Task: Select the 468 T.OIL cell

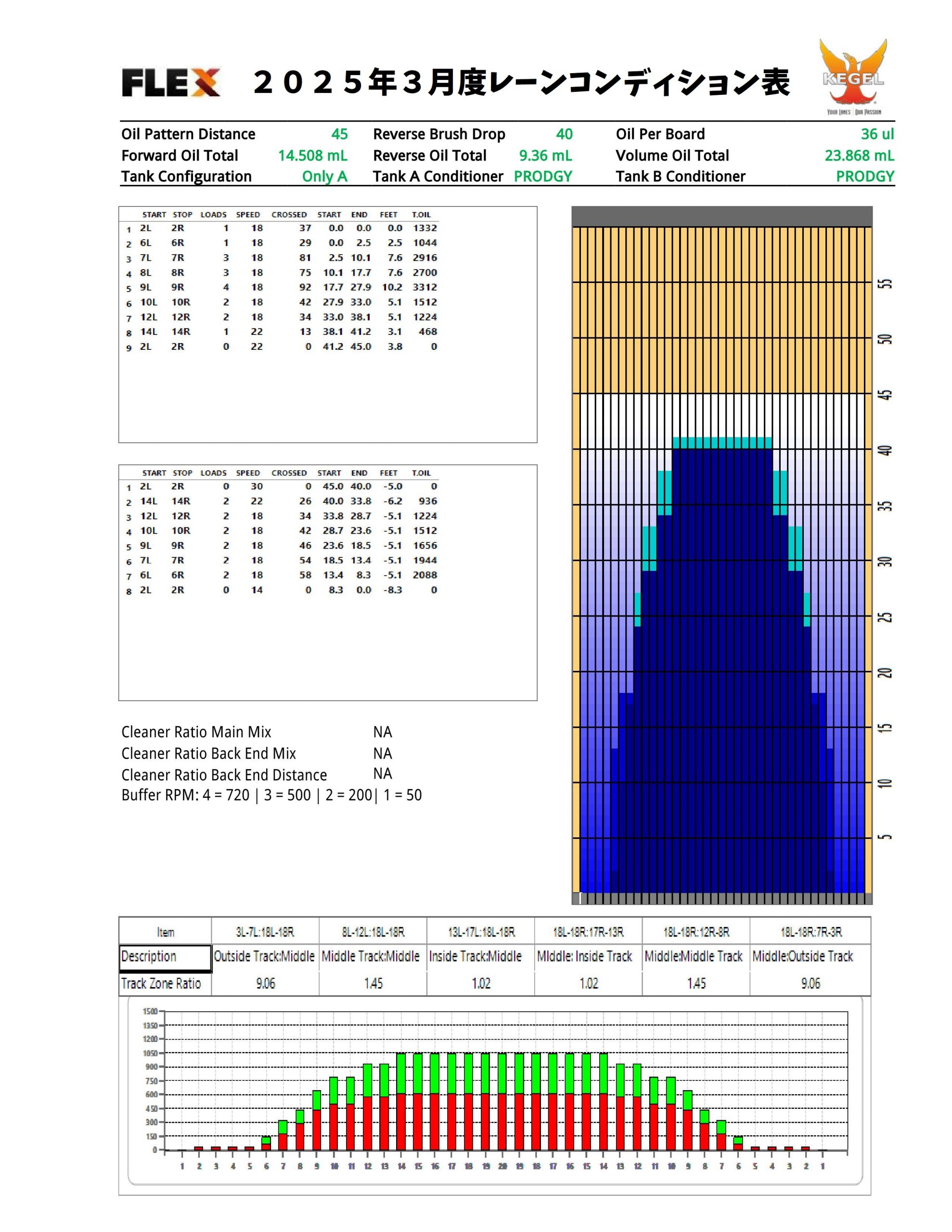Action: [x=428, y=332]
